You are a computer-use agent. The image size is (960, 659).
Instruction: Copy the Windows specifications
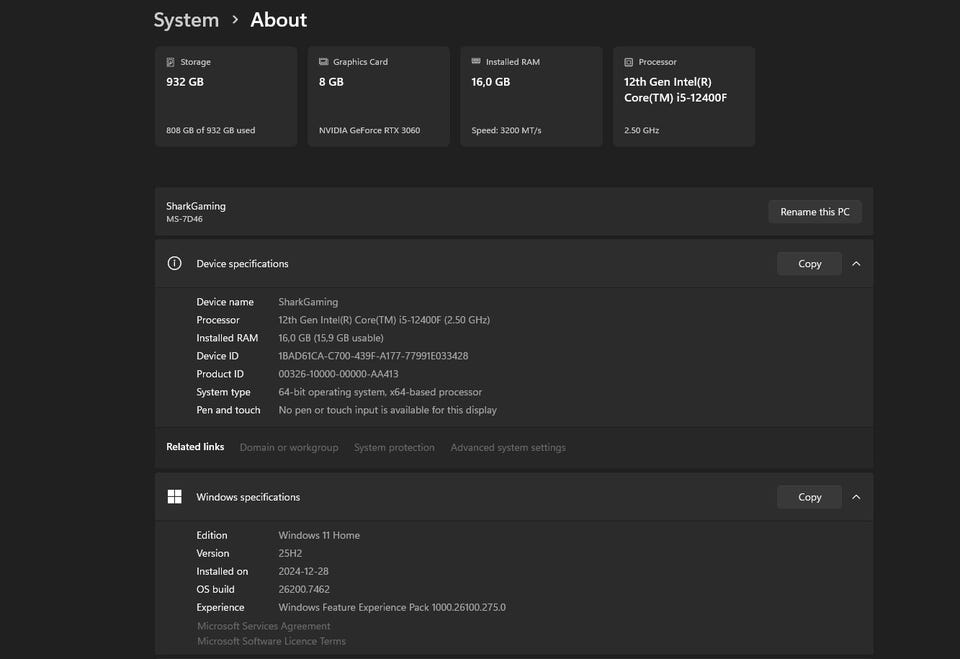click(809, 497)
